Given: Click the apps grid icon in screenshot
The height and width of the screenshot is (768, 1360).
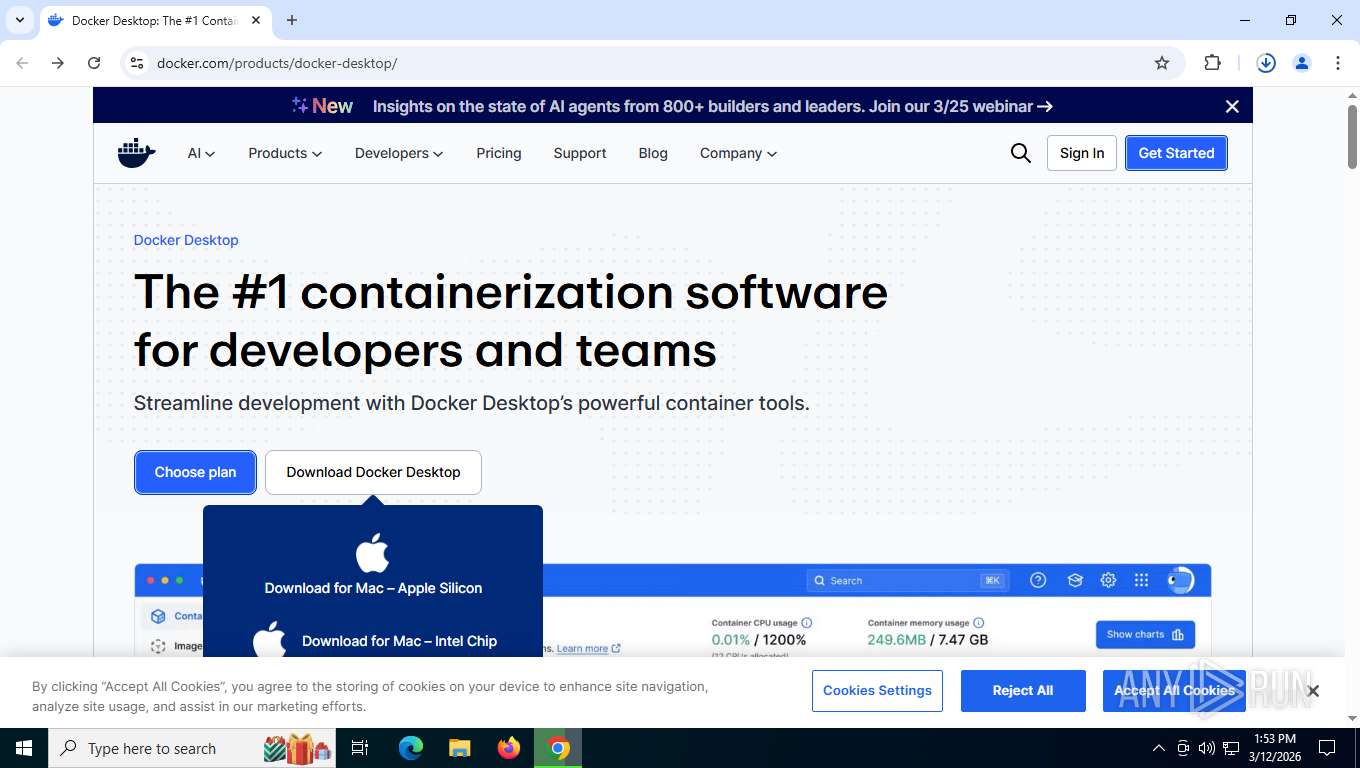Looking at the screenshot, I should (1141, 580).
